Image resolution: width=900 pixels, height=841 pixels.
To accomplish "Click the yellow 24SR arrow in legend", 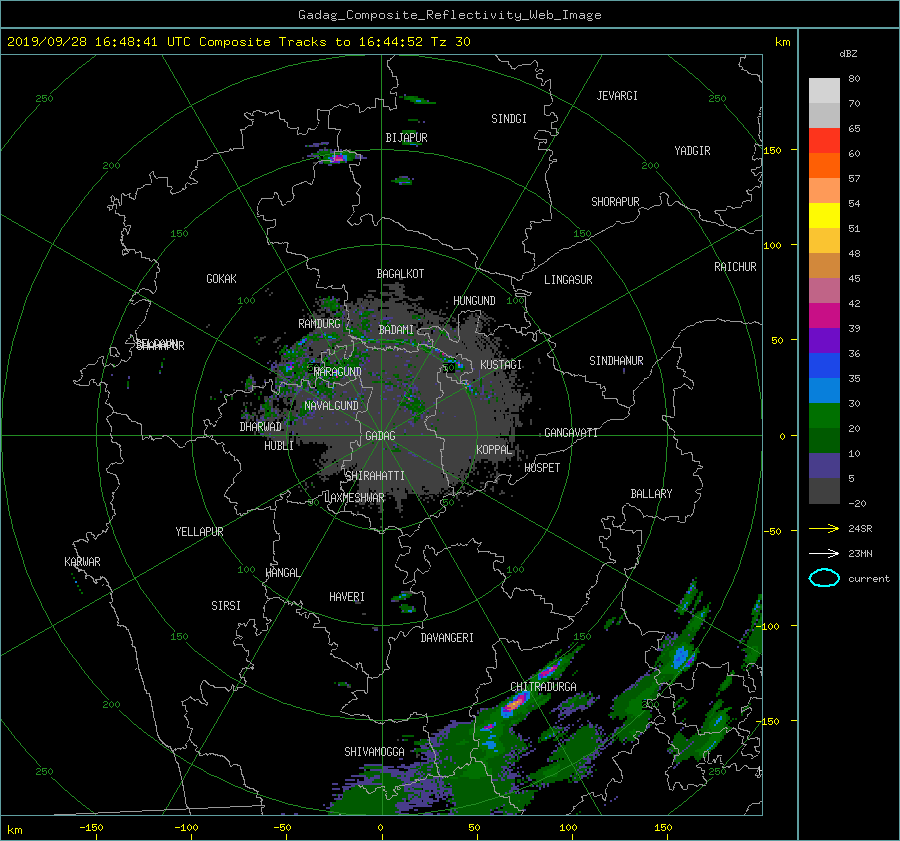I will (824, 528).
